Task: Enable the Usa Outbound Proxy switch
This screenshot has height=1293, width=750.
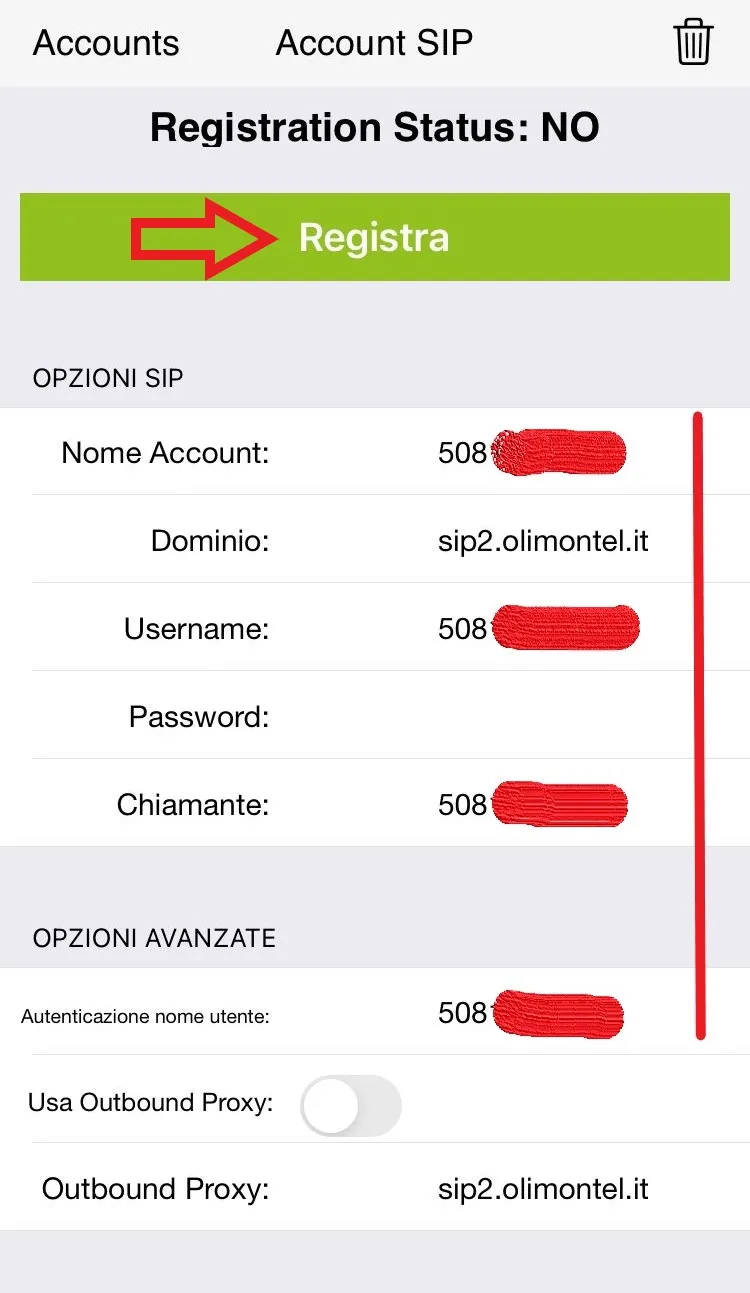Action: coord(350,1105)
